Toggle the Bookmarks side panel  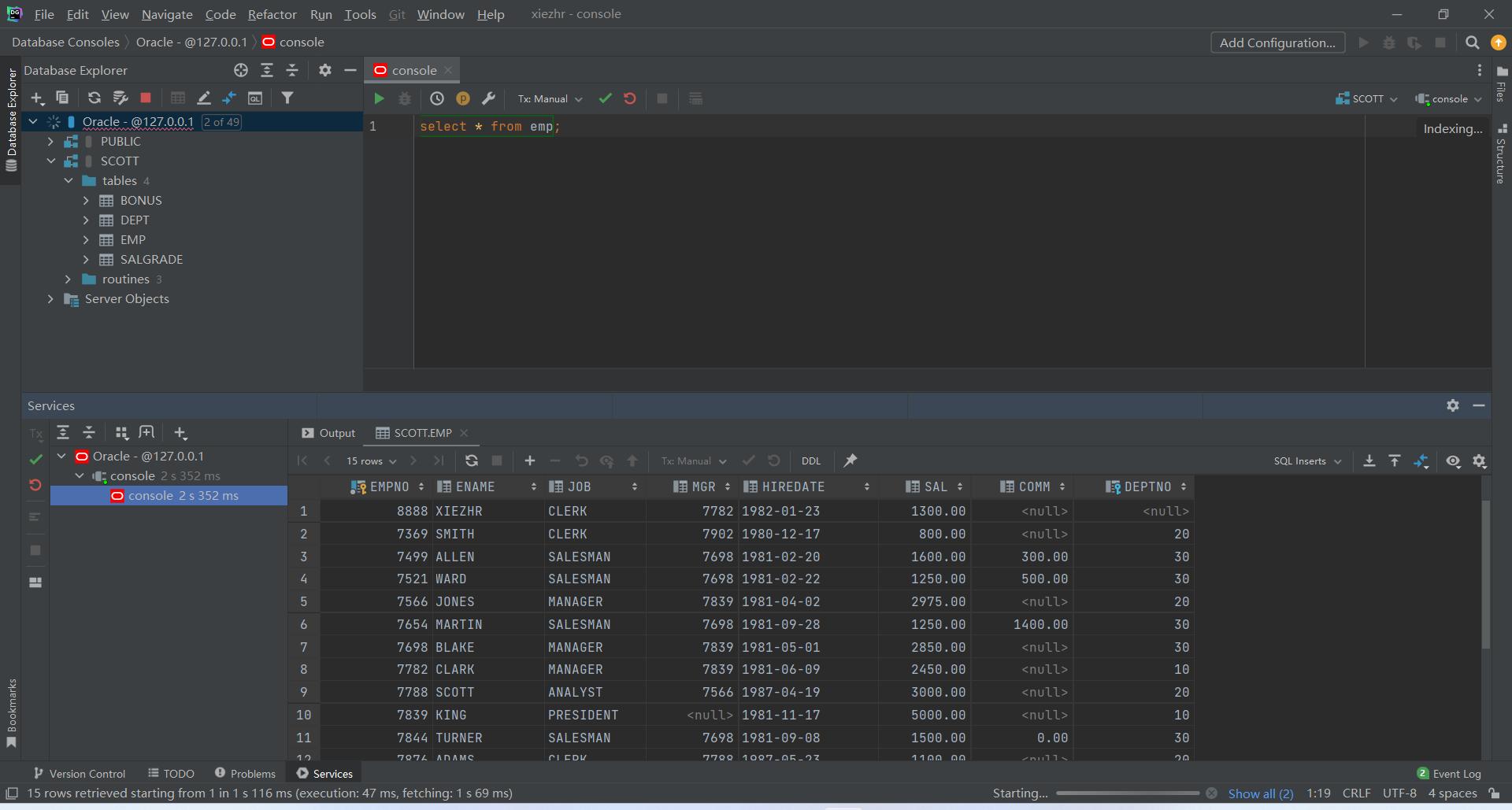(11, 713)
